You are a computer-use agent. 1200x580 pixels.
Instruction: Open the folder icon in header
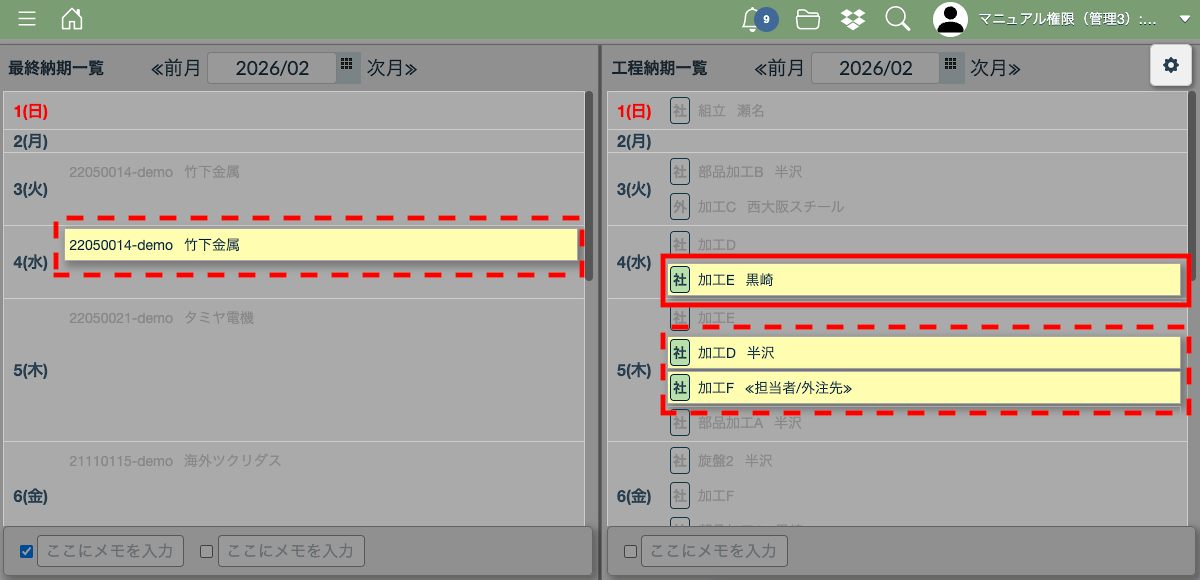tap(808, 19)
